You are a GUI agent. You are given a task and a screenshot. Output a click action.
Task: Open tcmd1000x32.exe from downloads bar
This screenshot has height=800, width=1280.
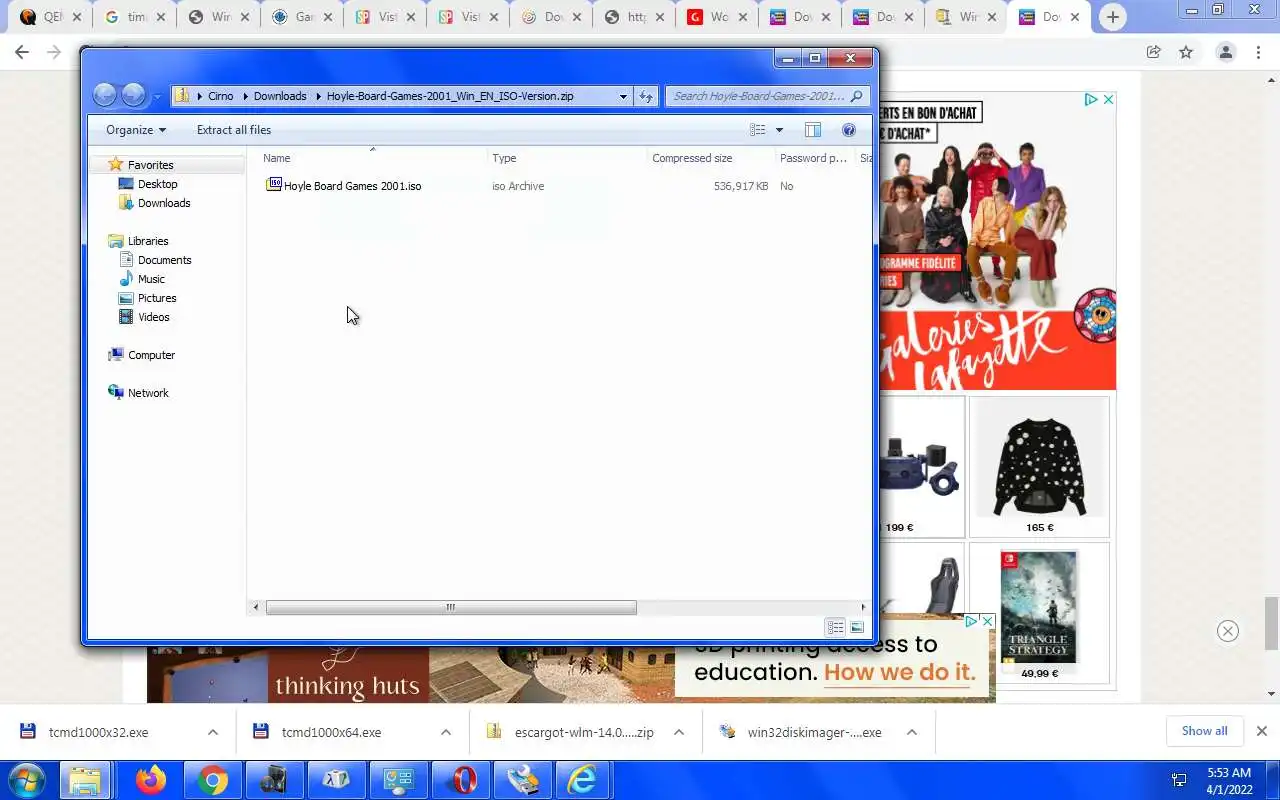(98, 732)
